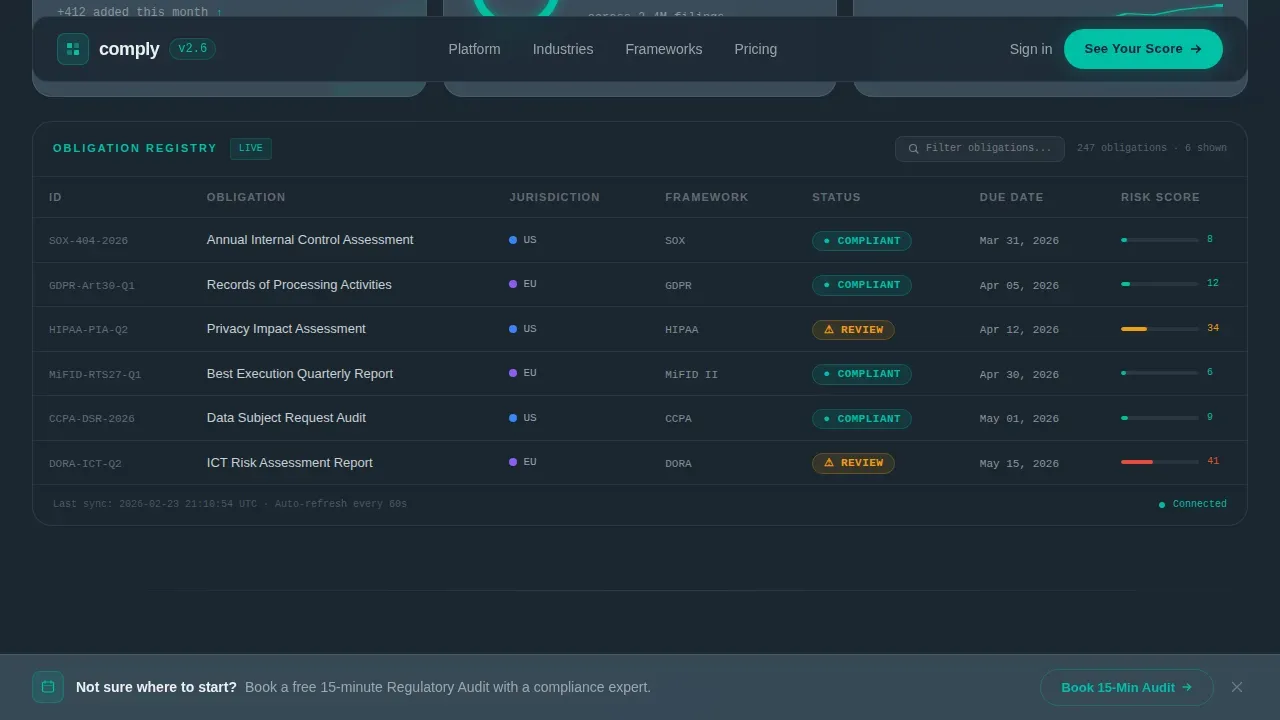Go to the Pricing page
1280x720 pixels.
click(756, 49)
